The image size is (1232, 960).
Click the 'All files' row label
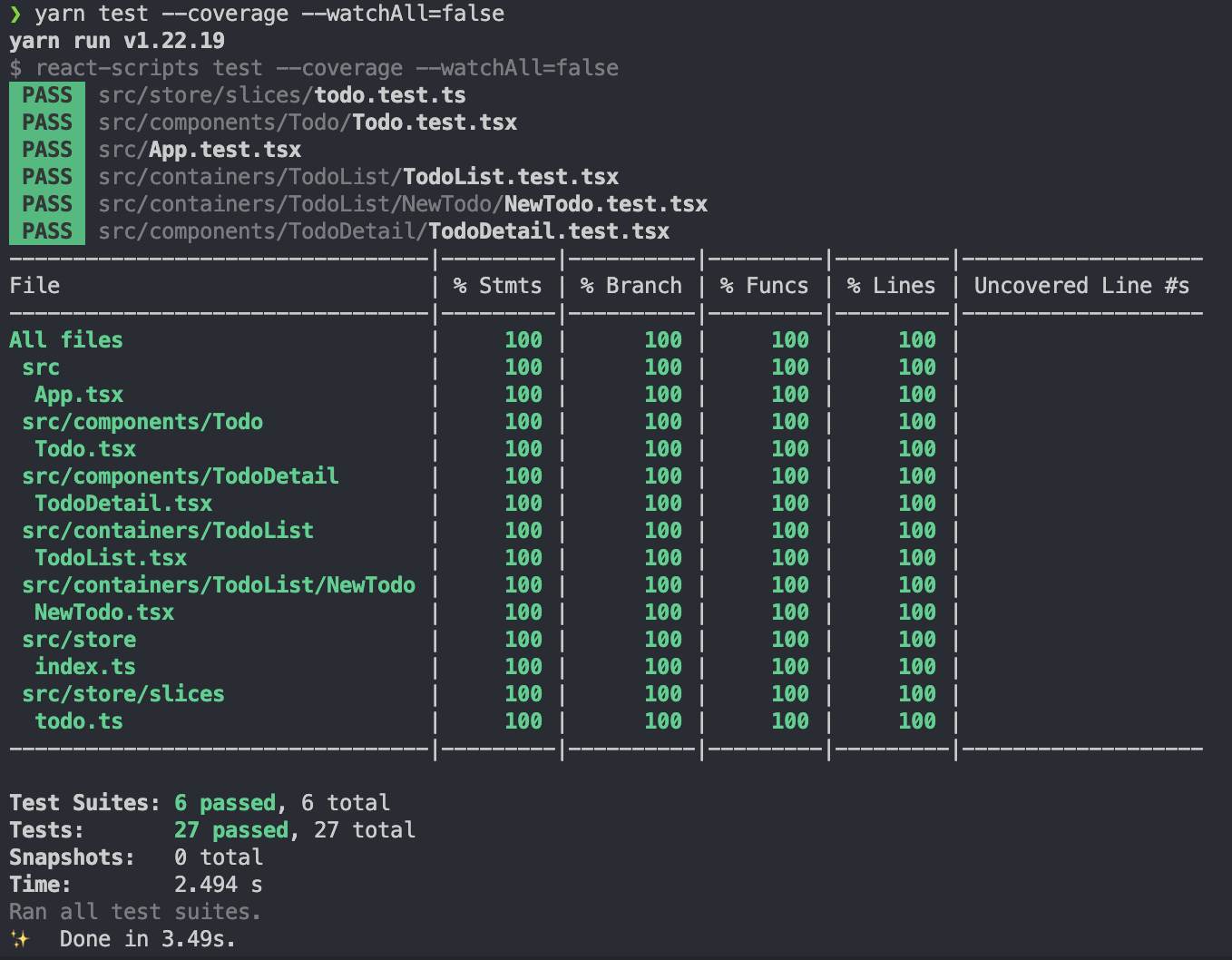click(x=66, y=340)
